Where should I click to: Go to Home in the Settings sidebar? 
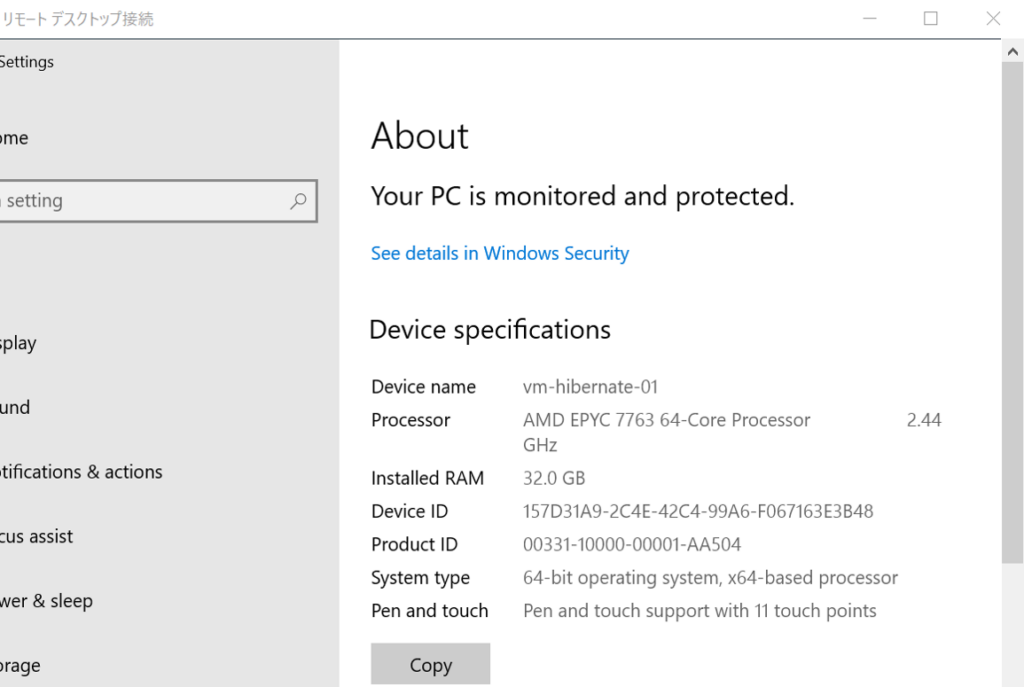[x=14, y=138]
